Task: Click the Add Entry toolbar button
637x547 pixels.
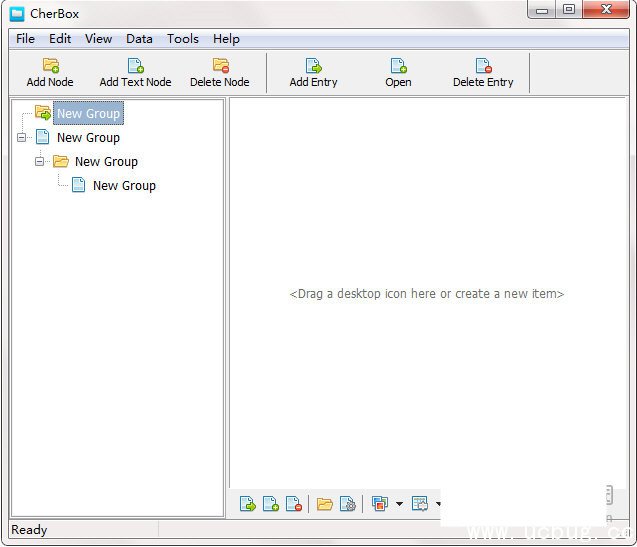Action: [x=313, y=73]
